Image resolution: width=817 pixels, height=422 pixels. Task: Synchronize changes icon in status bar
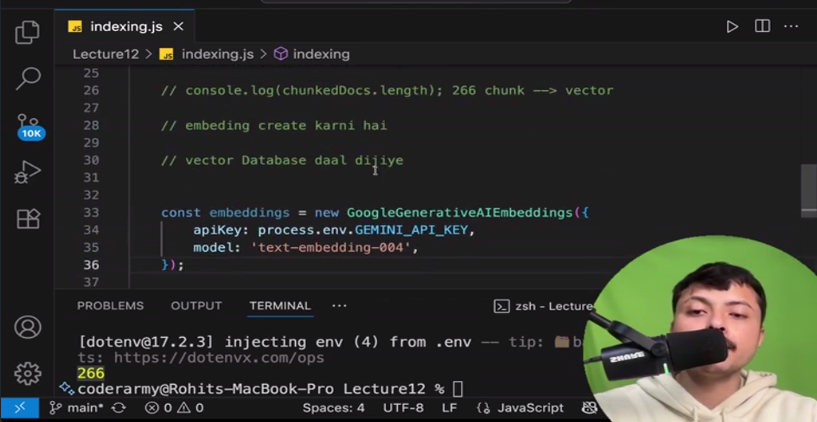119,408
